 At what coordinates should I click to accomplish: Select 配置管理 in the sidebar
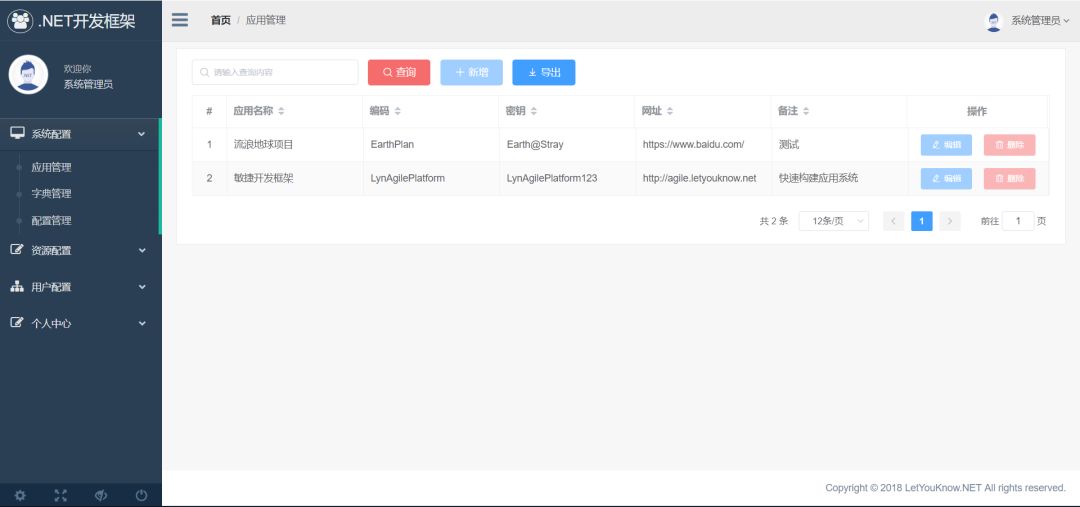point(51,221)
